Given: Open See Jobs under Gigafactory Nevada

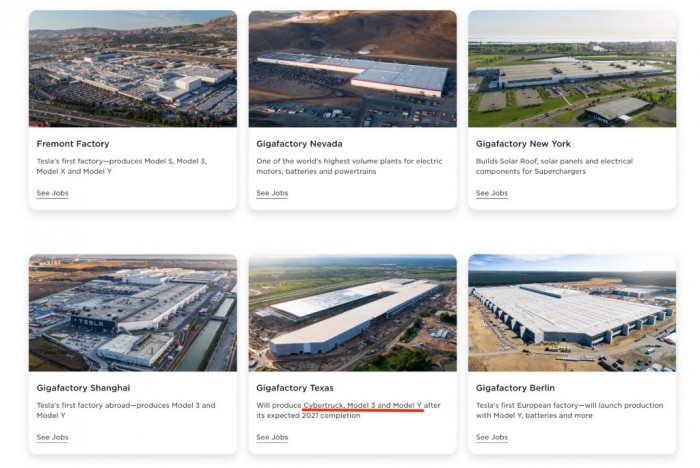Looking at the screenshot, I should click(x=272, y=193).
